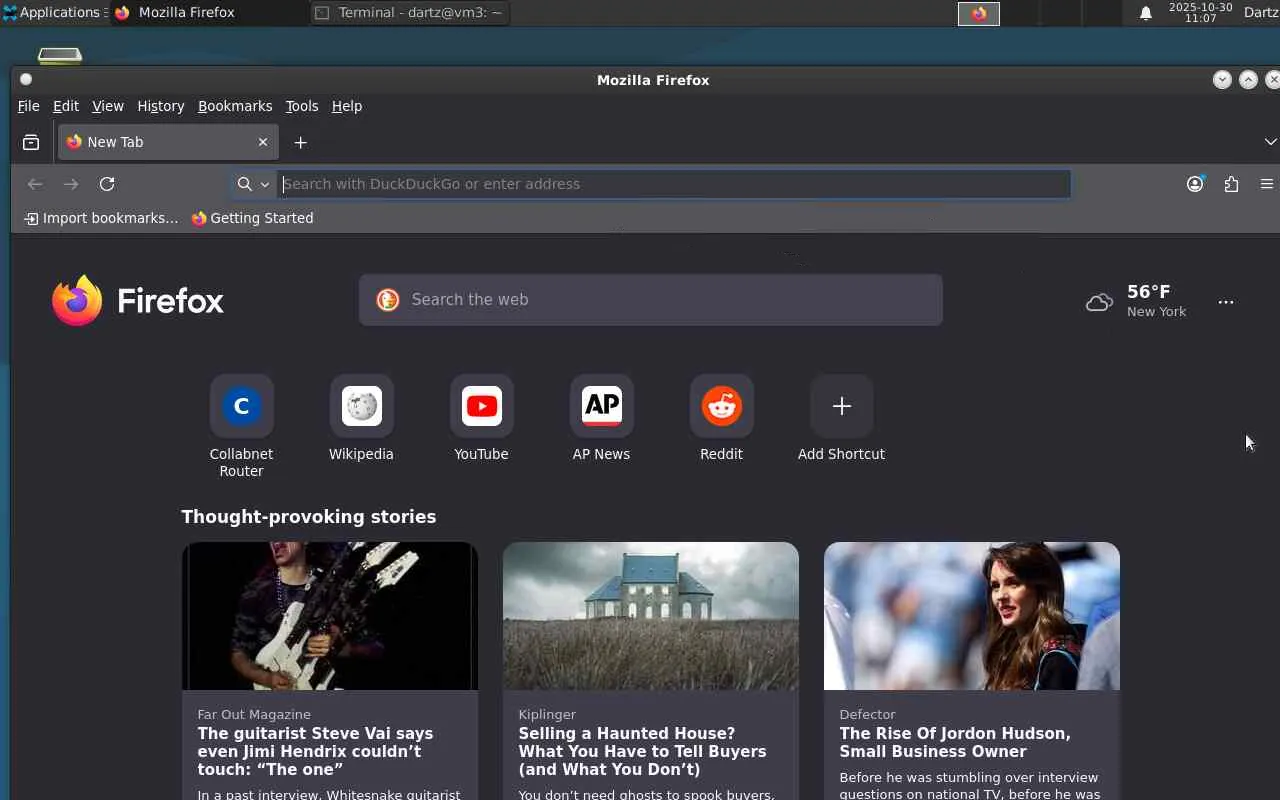Click the 56°F New York weather widget

[x=1136, y=300]
